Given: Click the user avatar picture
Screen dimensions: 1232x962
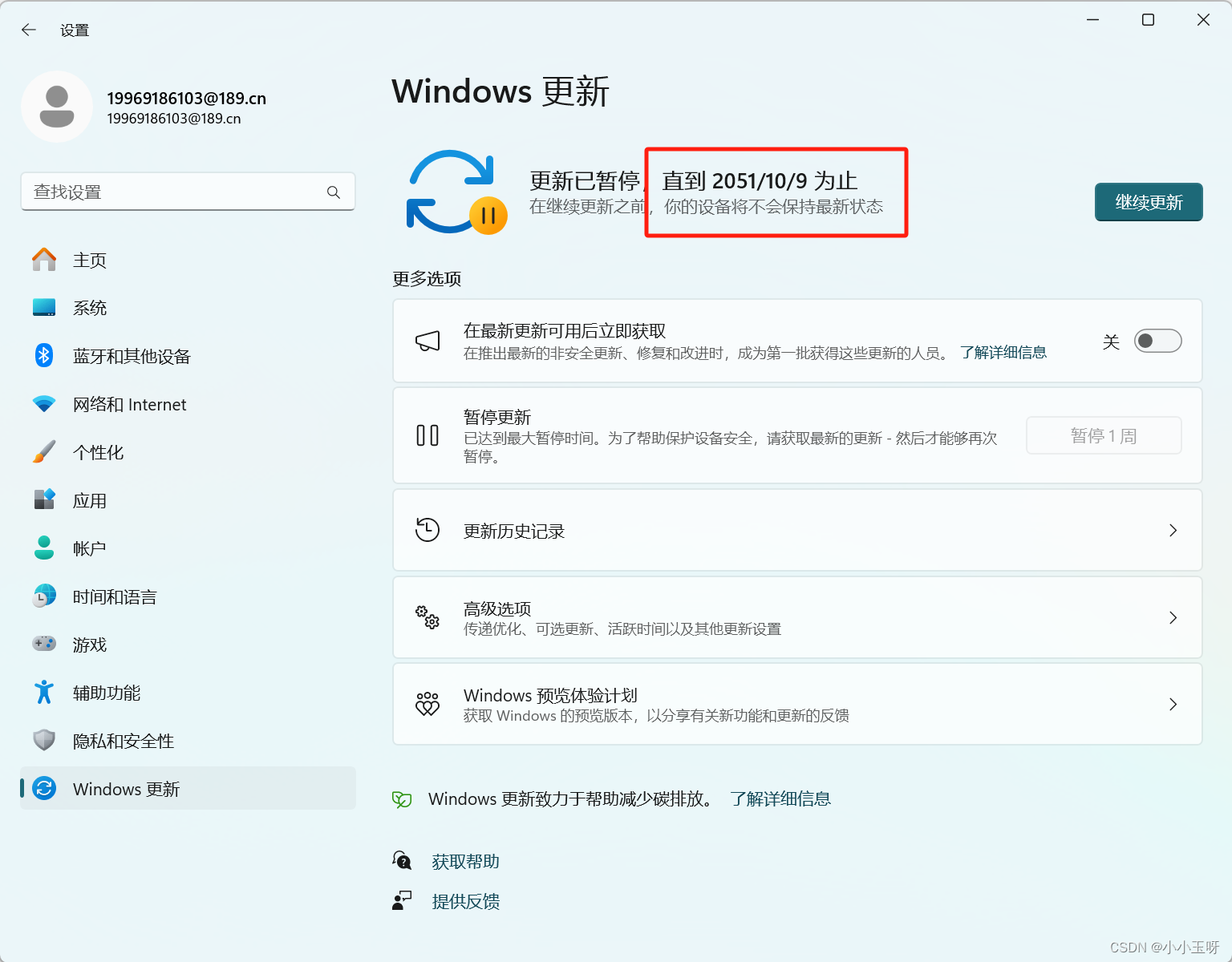Looking at the screenshot, I should [57, 107].
